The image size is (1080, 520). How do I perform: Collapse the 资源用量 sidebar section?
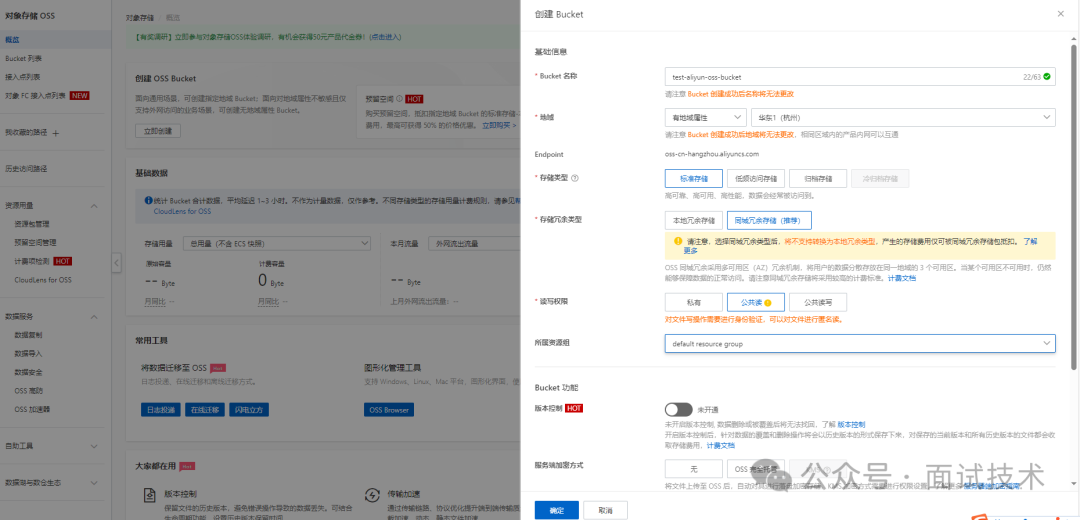pyautogui.click(x=94, y=206)
